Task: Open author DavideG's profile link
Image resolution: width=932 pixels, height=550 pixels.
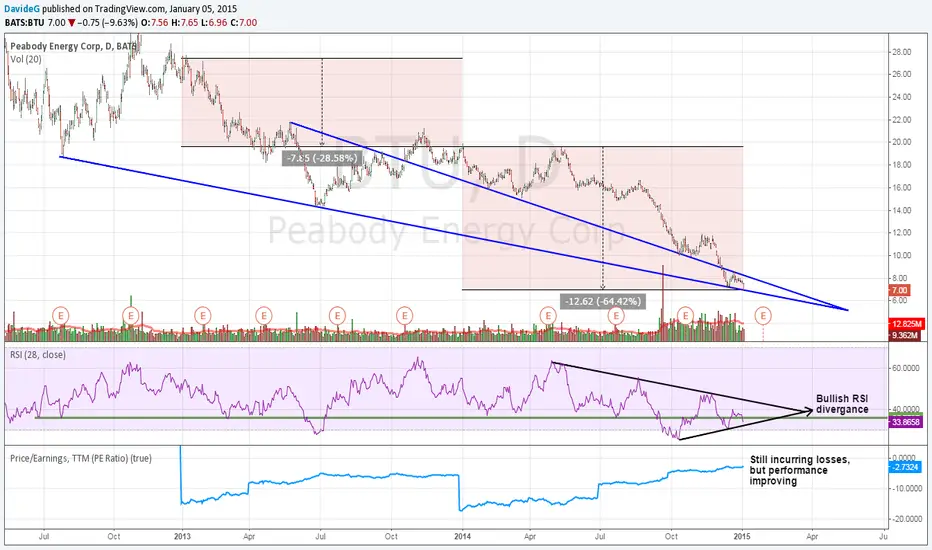Action: [x=21, y=9]
